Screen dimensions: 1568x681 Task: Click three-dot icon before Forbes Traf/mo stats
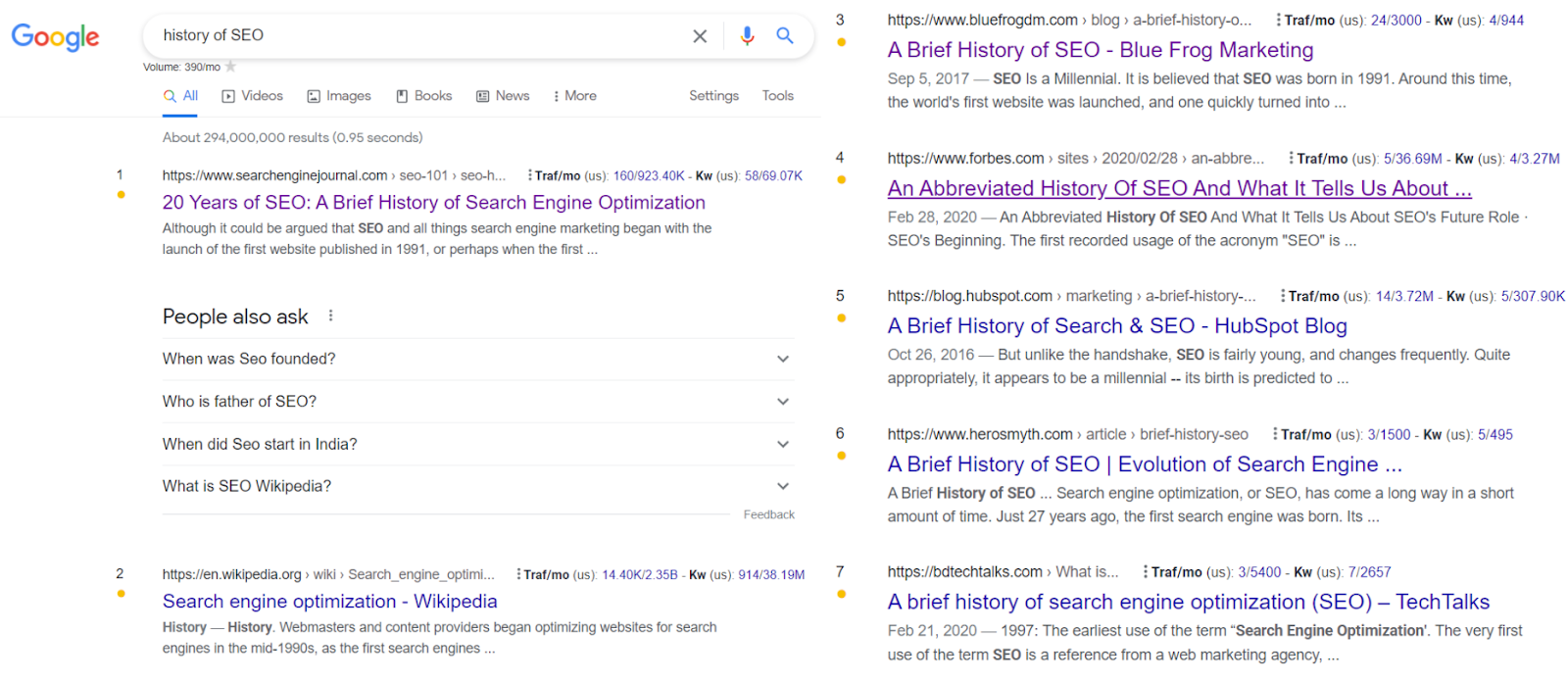pos(1291,158)
